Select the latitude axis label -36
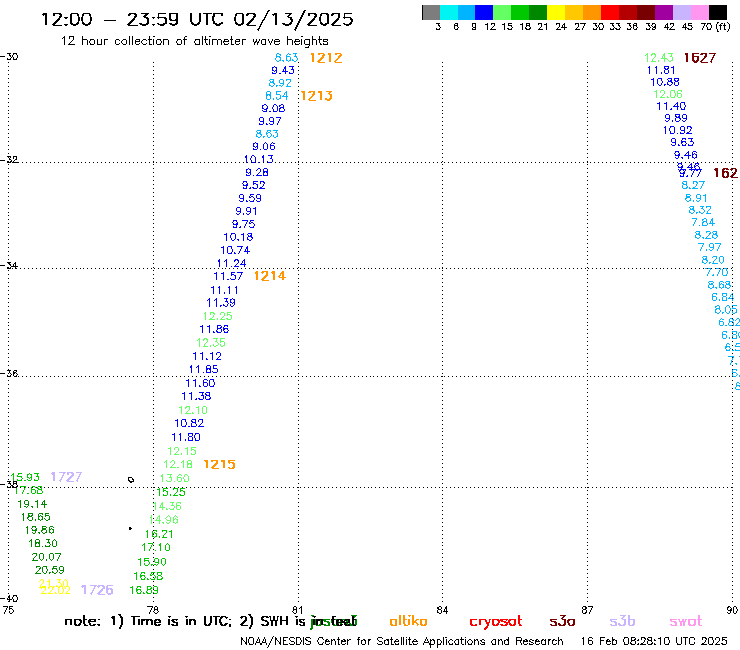This screenshot has height=650, width=740. [x=9, y=373]
